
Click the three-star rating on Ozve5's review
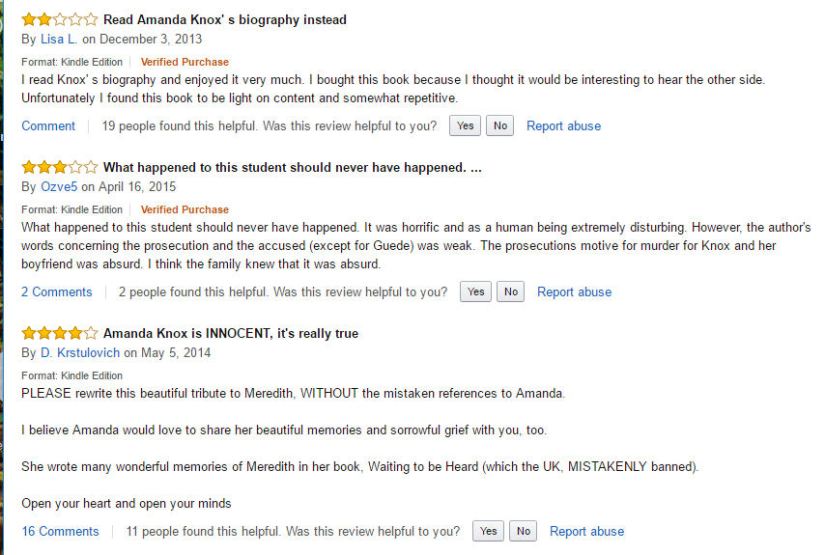coord(60,167)
